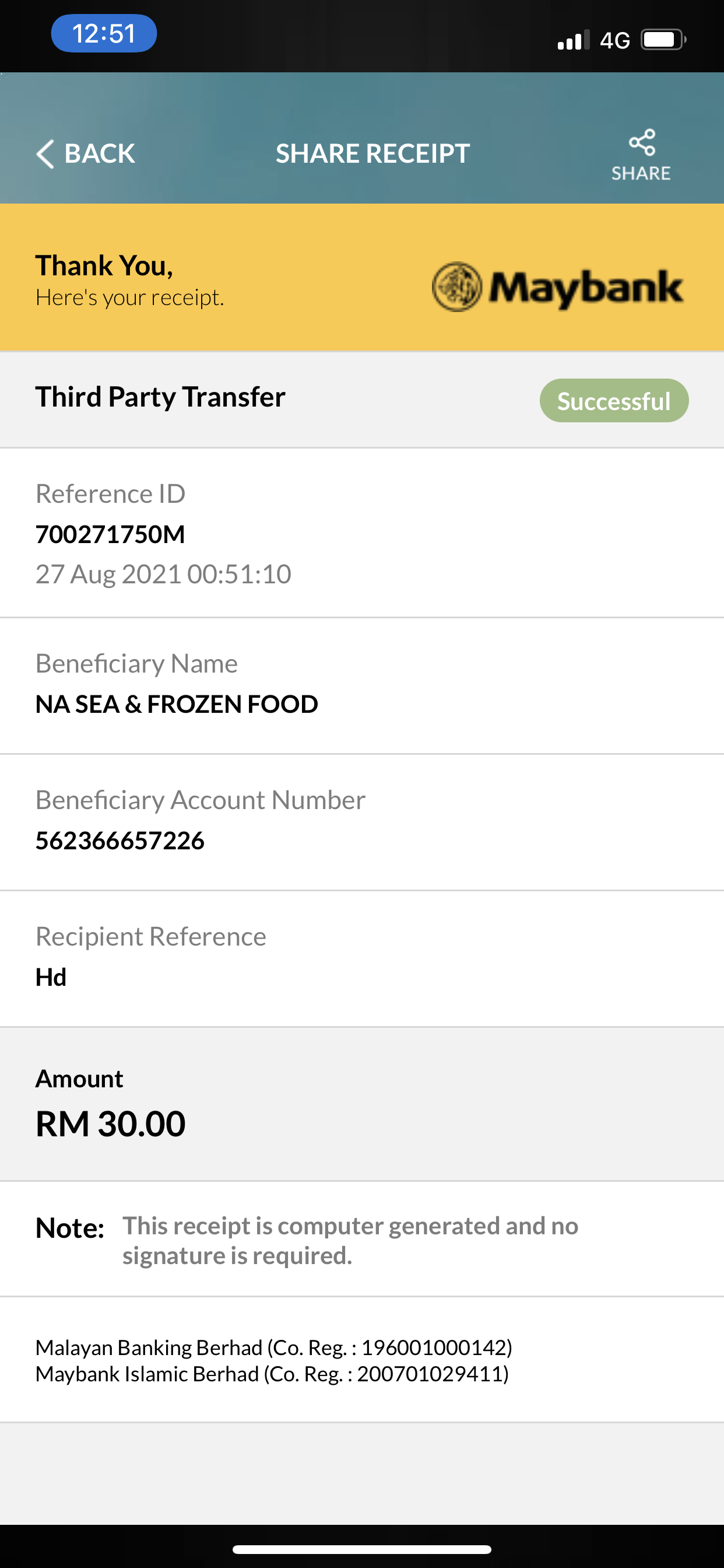
Task: Tap the recipient reference Hd
Action: (x=51, y=977)
